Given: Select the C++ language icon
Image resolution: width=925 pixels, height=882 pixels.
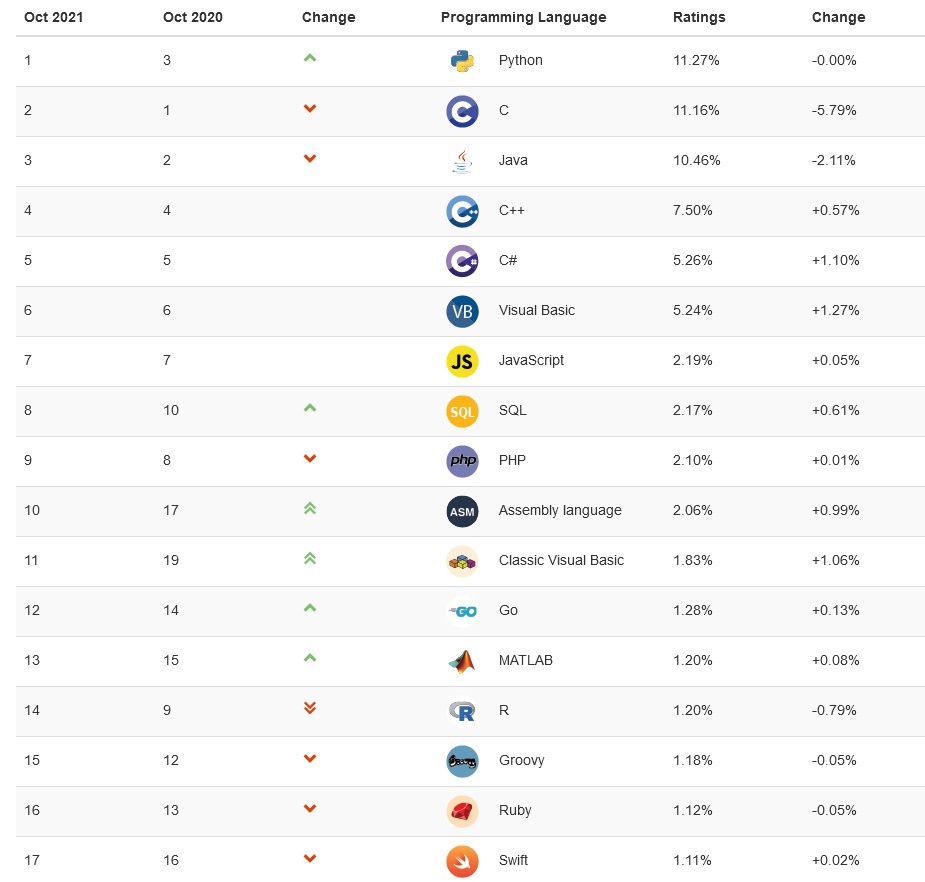Looking at the screenshot, I should pos(462,211).
